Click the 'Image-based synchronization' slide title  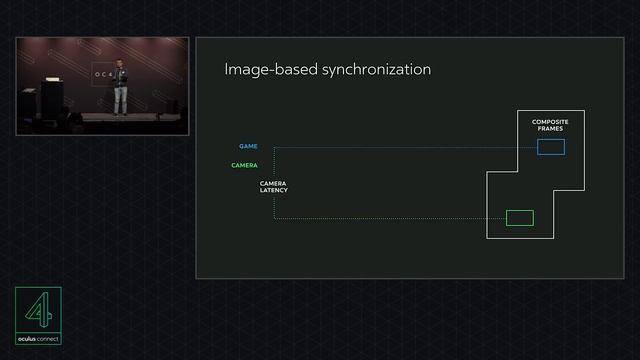tap(327, 69)
